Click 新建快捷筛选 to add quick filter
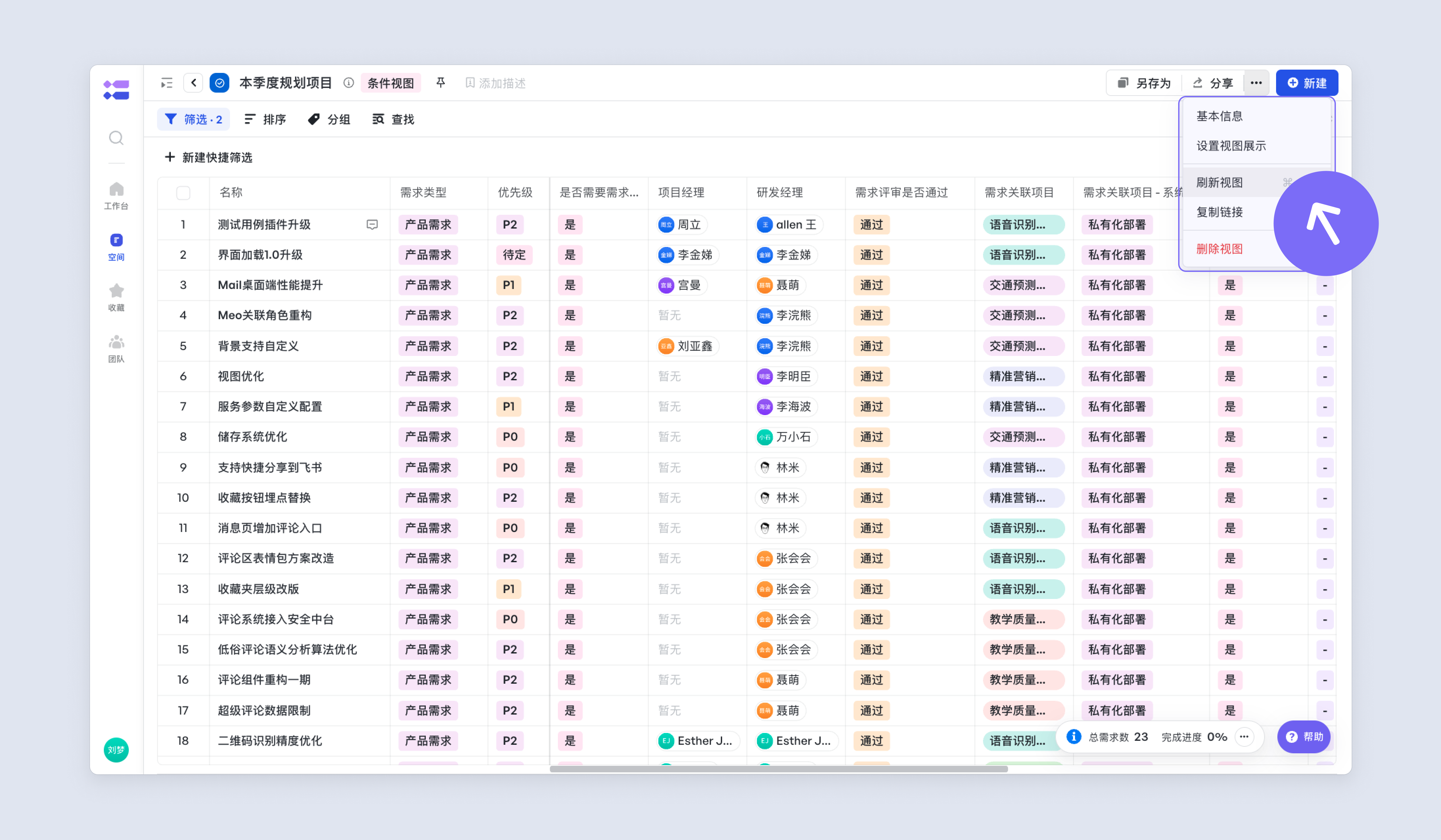Viewport: 1441px width, 840px height. pyautogui.click(x=208, y=157)
